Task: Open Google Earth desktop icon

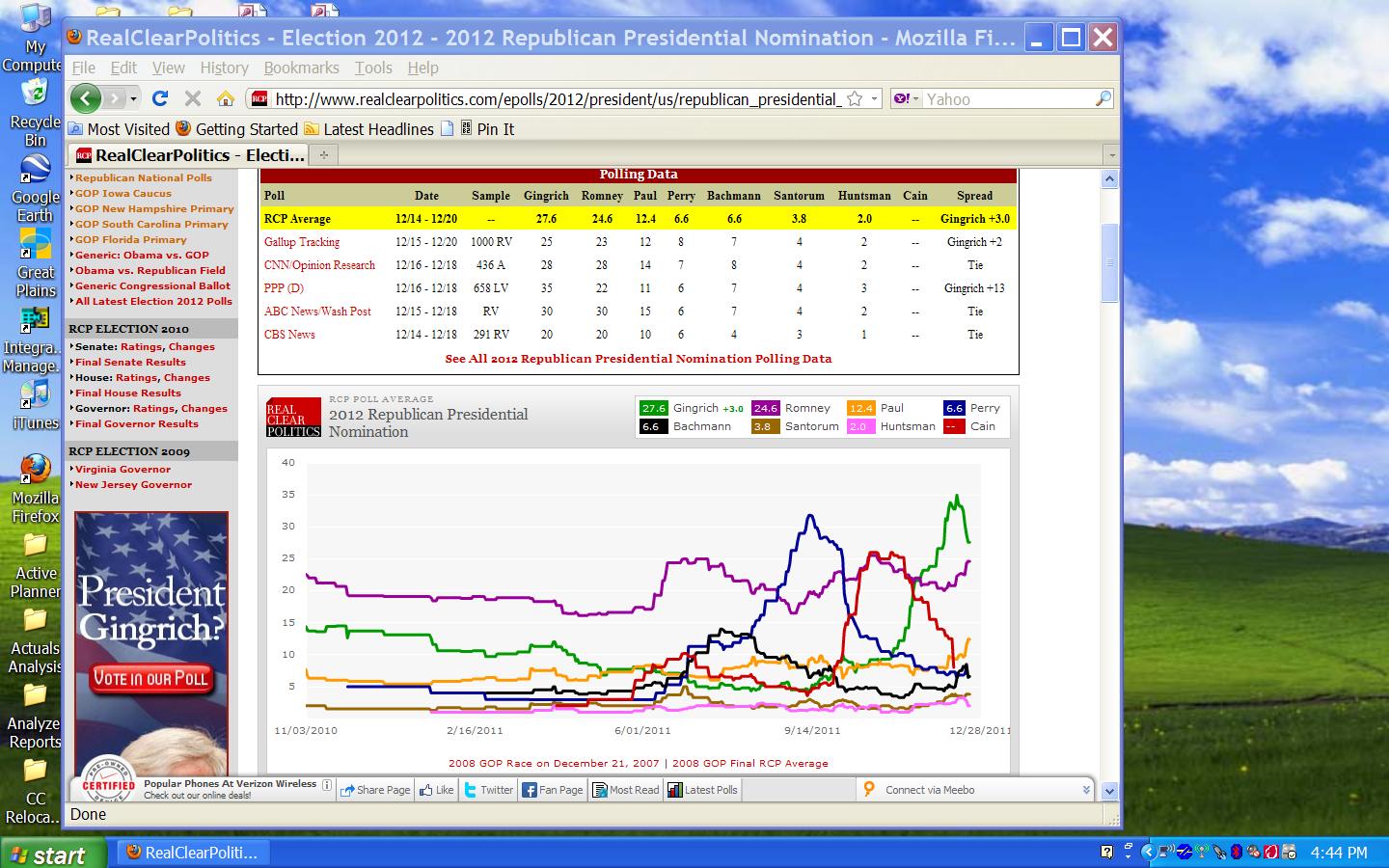Action: pyautogui.click(x=35, y=172)
